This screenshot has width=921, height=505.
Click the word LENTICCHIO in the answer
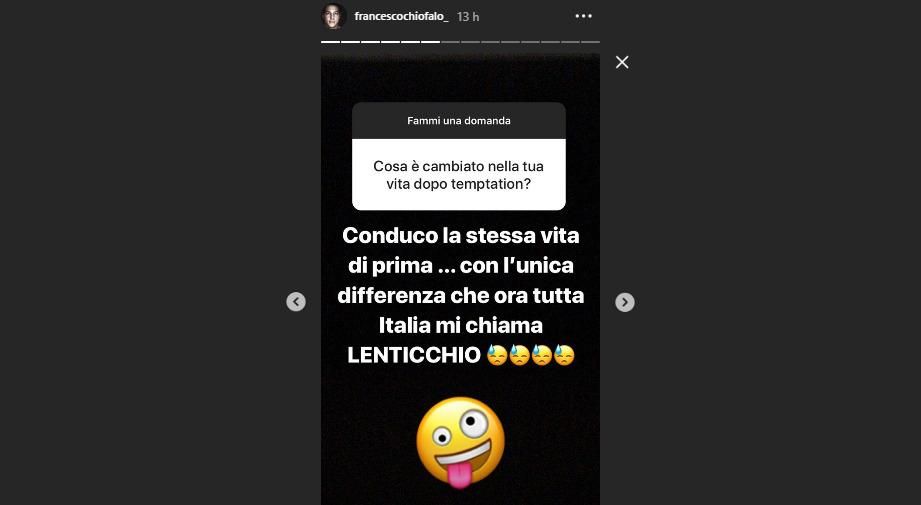[414, 355]
